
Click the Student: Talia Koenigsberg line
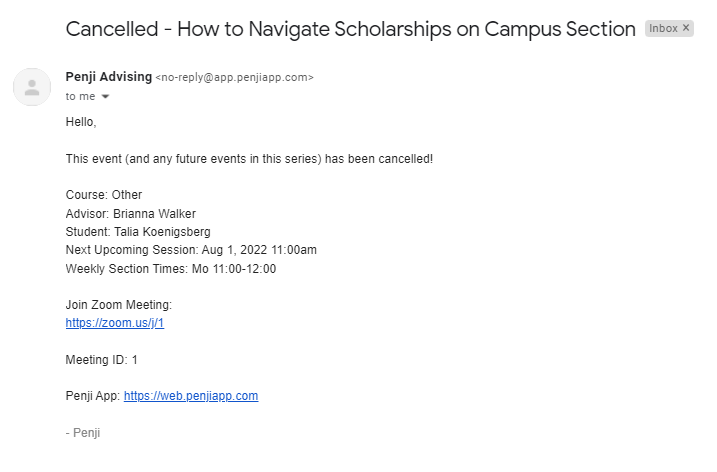click(x=138, y=232)
